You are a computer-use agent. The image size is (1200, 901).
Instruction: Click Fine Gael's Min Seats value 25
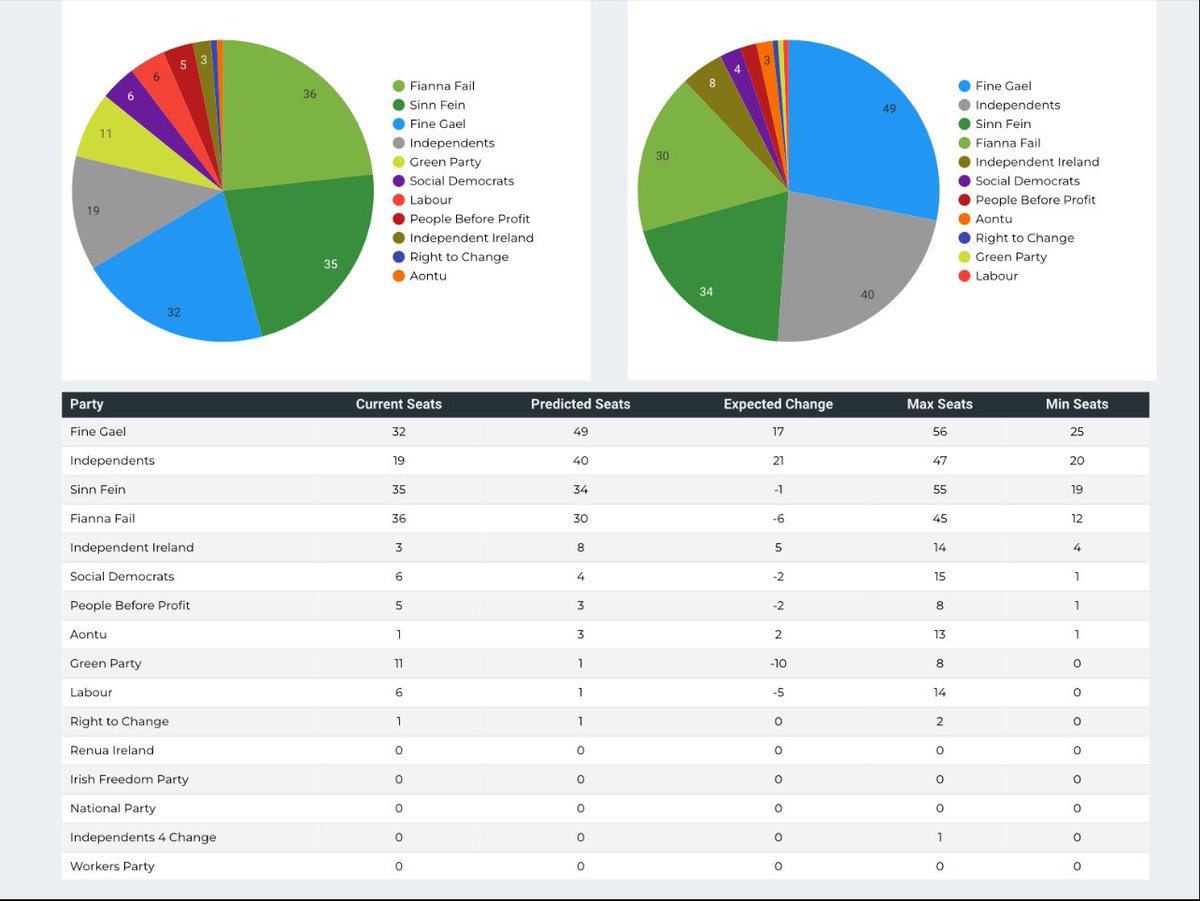[x=1077, y=432]
